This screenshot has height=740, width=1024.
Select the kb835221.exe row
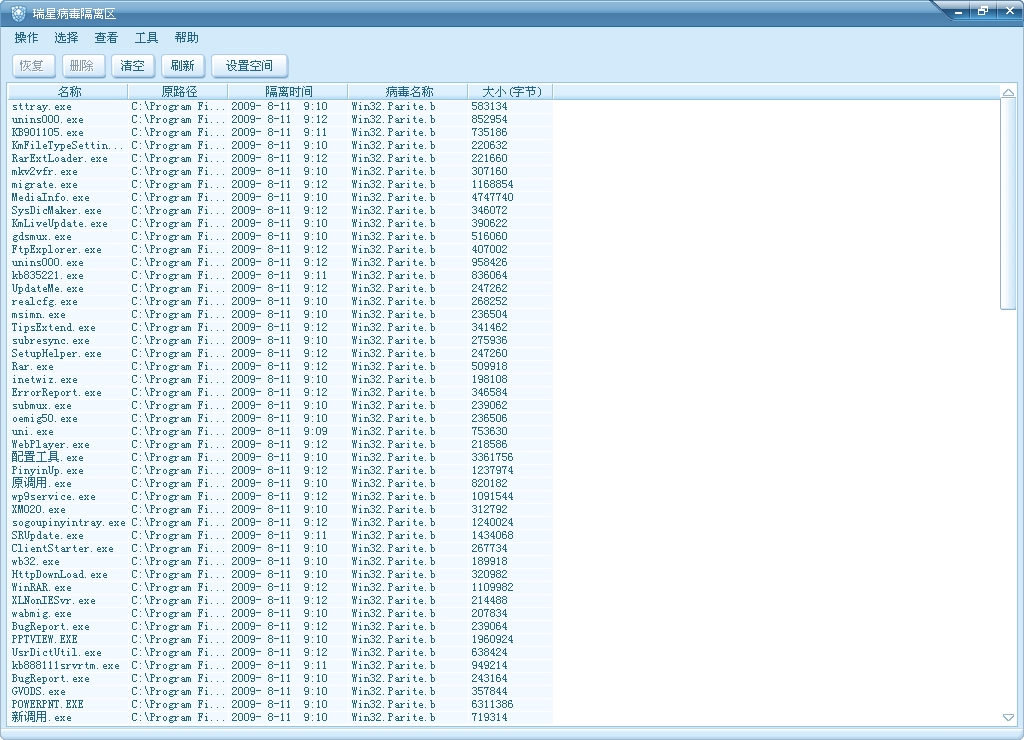281,276
